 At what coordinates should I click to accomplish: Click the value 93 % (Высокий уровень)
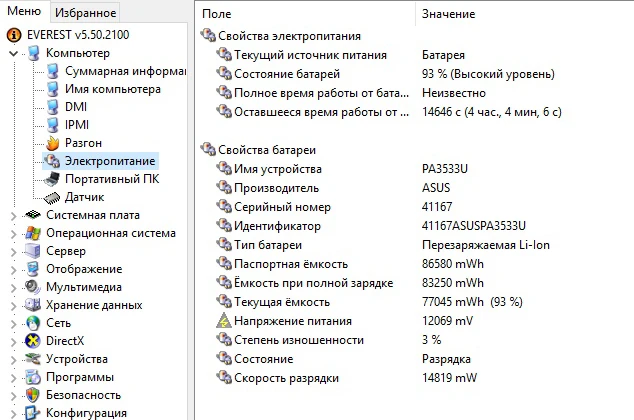click(488, 74)
